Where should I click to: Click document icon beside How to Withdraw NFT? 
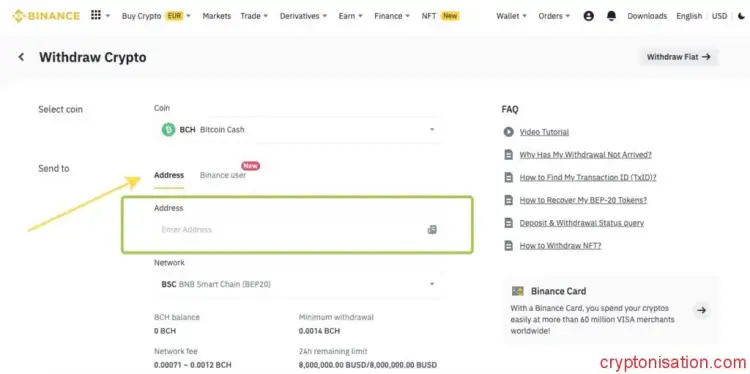pyautogui.click(x=508, y=246)
